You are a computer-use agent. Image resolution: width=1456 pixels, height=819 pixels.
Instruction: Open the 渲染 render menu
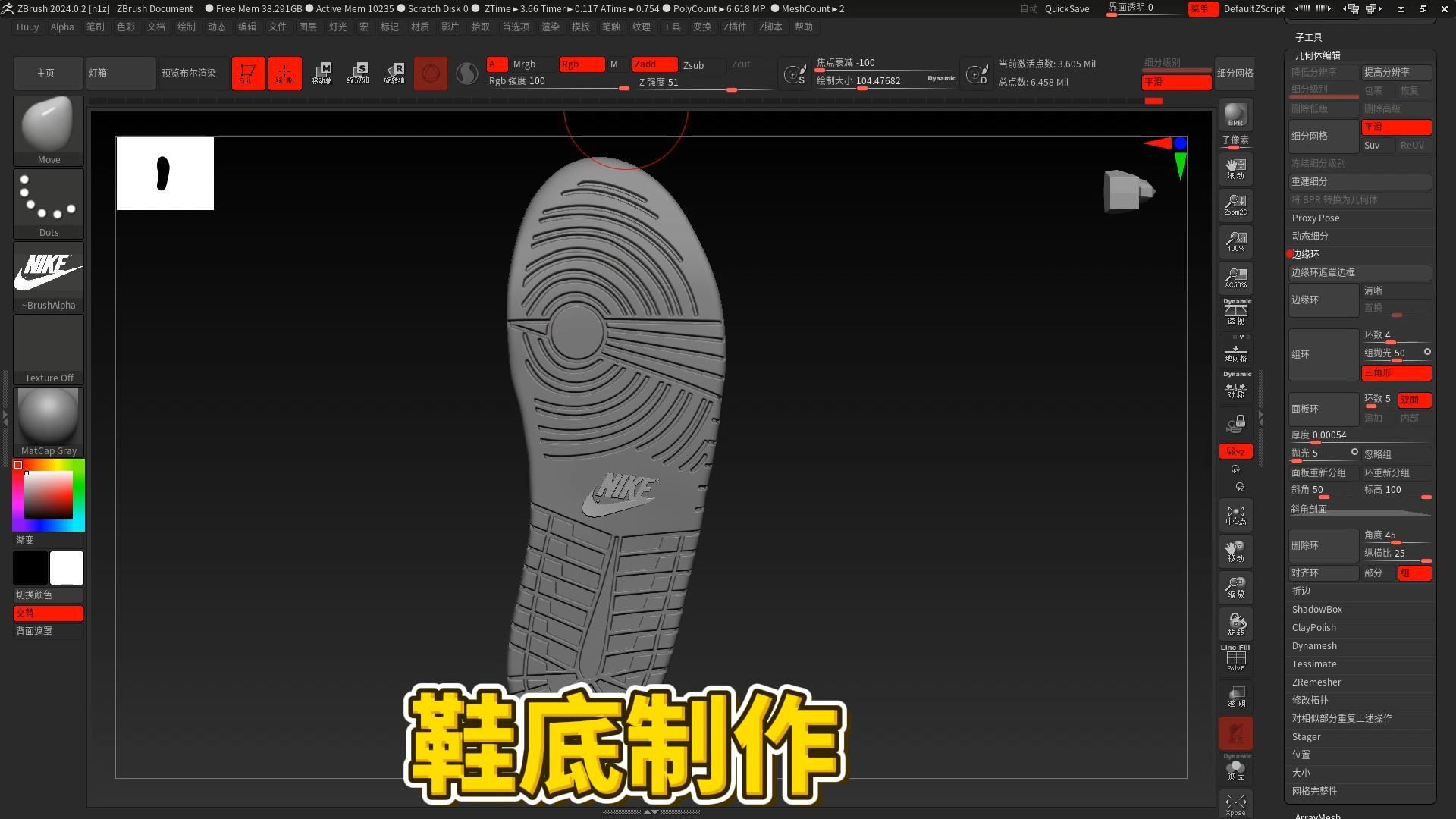point(551,27)
